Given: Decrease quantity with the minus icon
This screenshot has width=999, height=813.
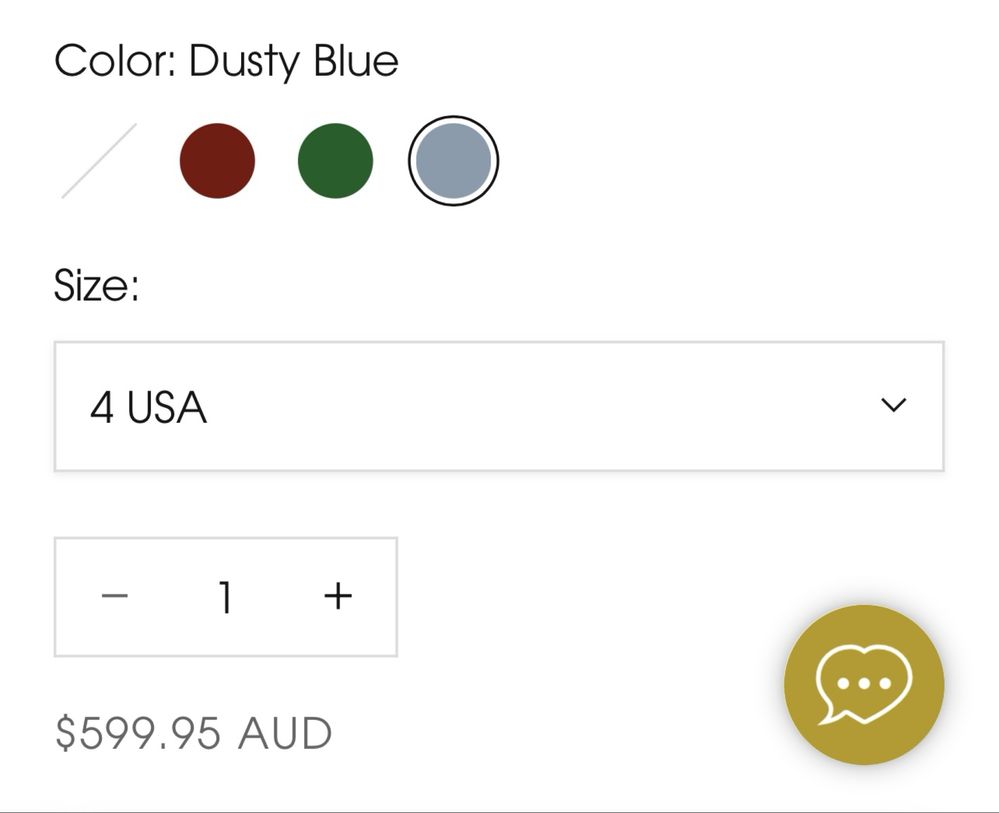Looking at the screenshot, I should 115,596.
